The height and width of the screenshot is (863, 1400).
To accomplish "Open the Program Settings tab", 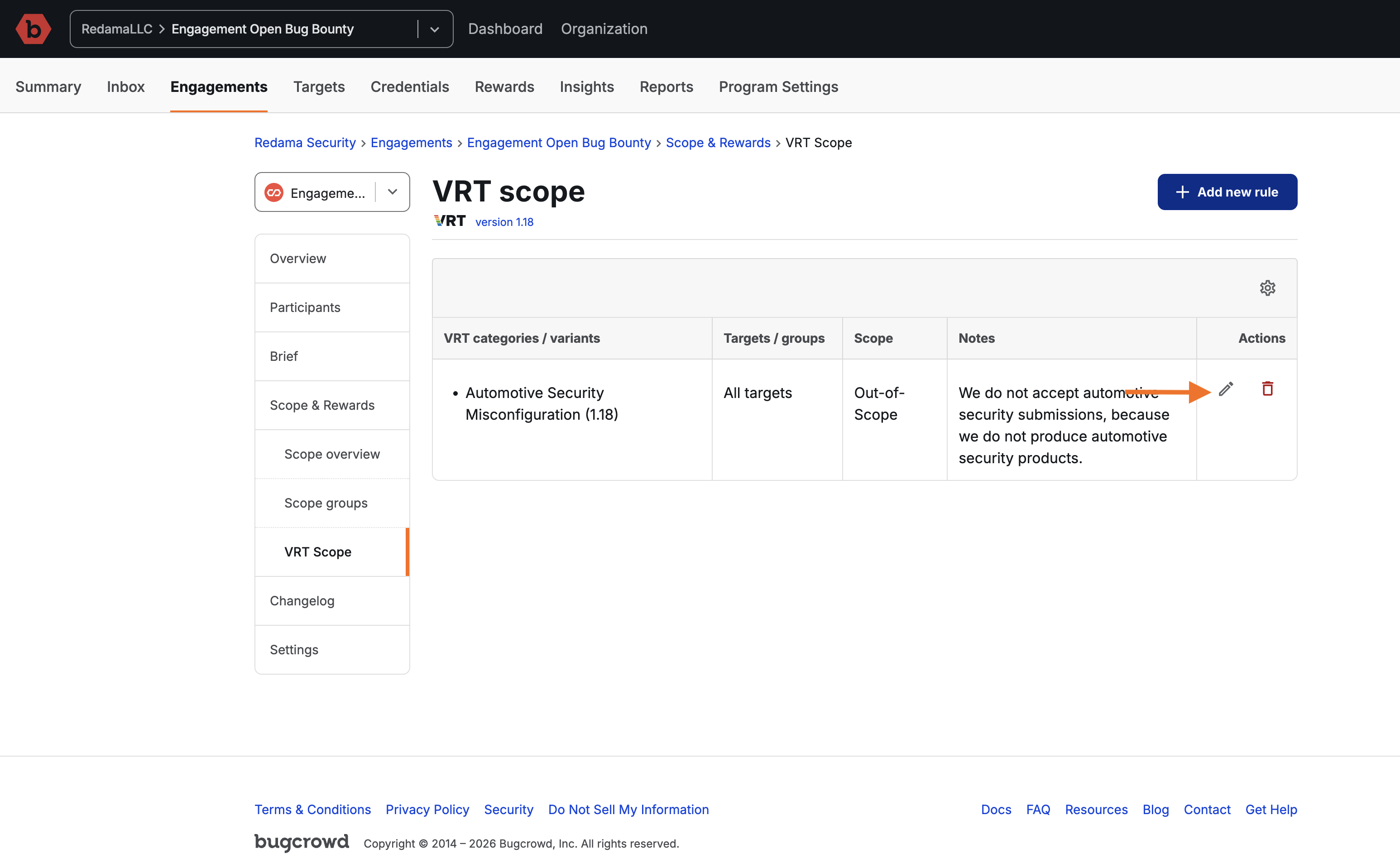I will pos(778,87).
